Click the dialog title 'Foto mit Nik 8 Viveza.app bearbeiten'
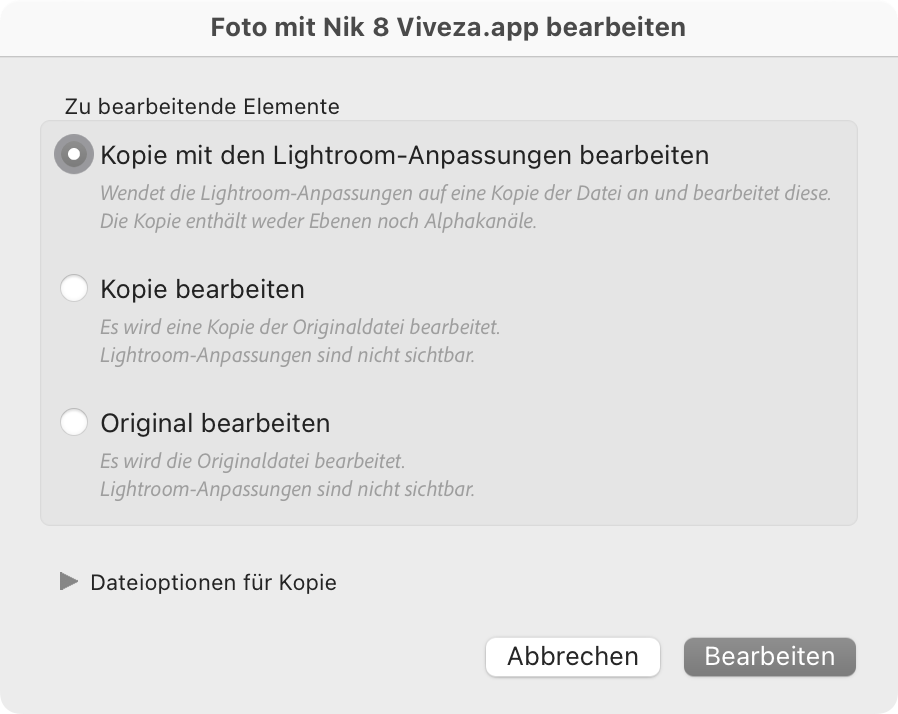The width and height of the screenshot is (898, 714). point(448,27)
